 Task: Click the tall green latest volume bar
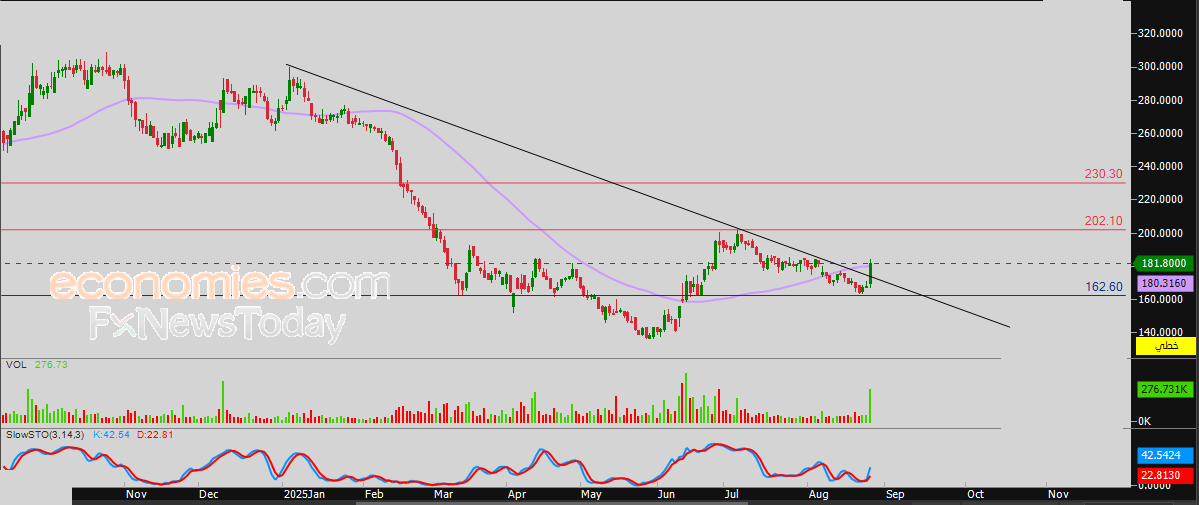coord(870,406)
